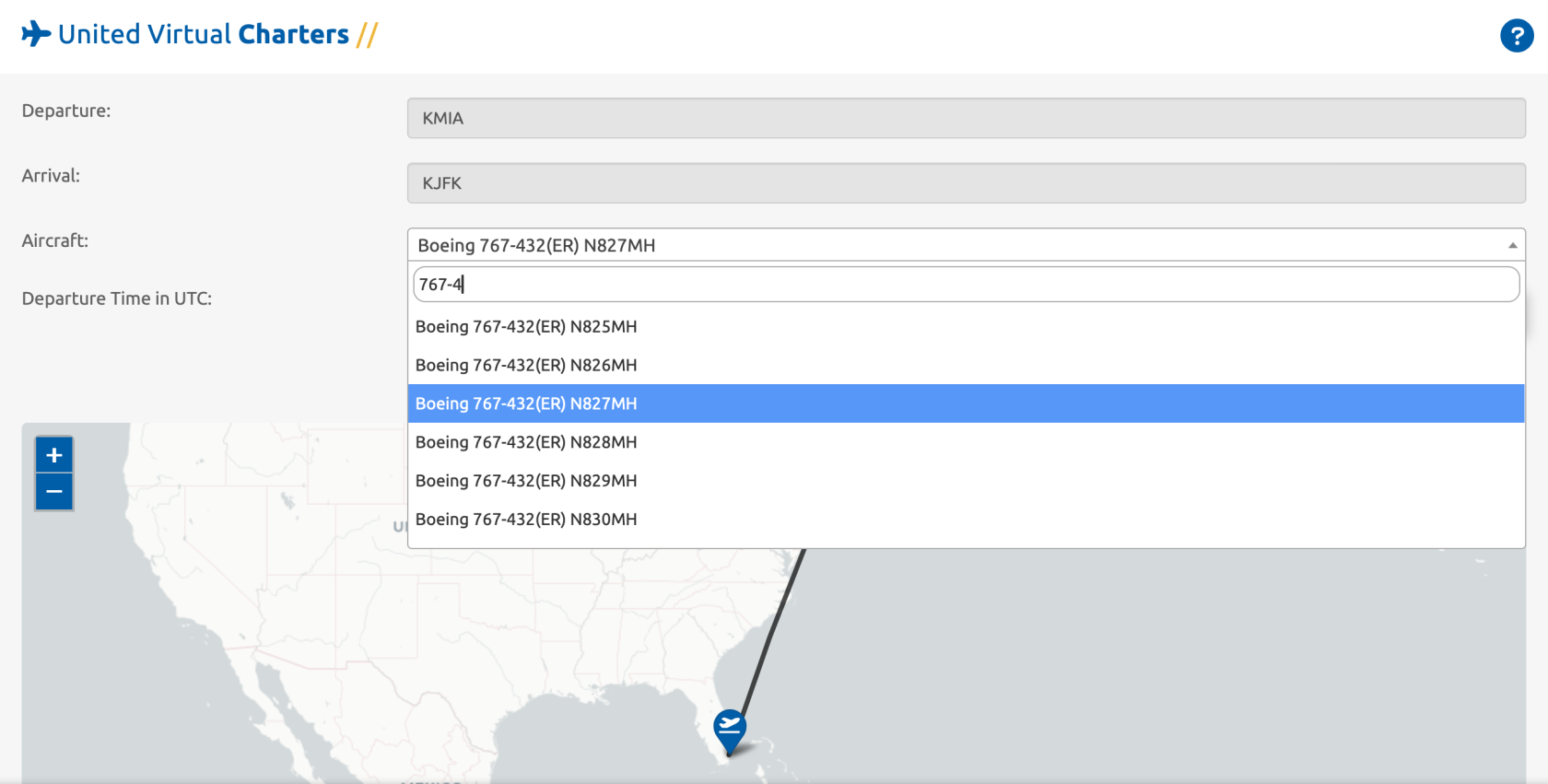This screenshot has height=784, width=1548.
Task: Click the departure airport map pin
Action: pyautogui.click(x=730, y=732)
